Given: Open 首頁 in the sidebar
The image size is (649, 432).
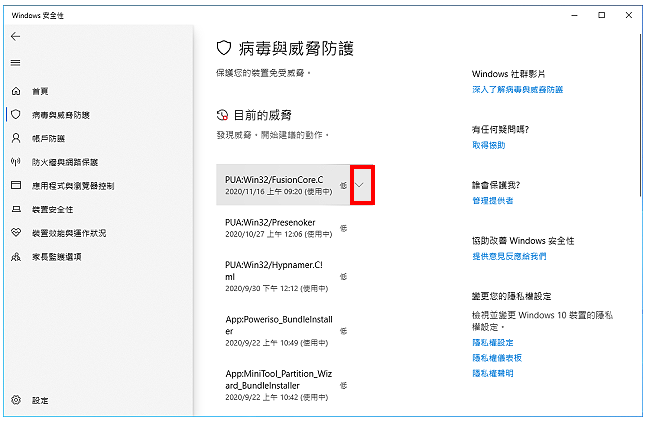Looking at the screenshot, I should click(x=40, y=91).
